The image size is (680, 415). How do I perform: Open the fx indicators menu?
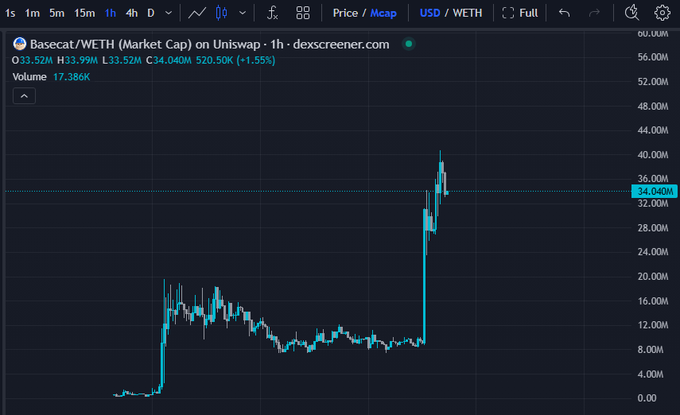coord(272,13)
